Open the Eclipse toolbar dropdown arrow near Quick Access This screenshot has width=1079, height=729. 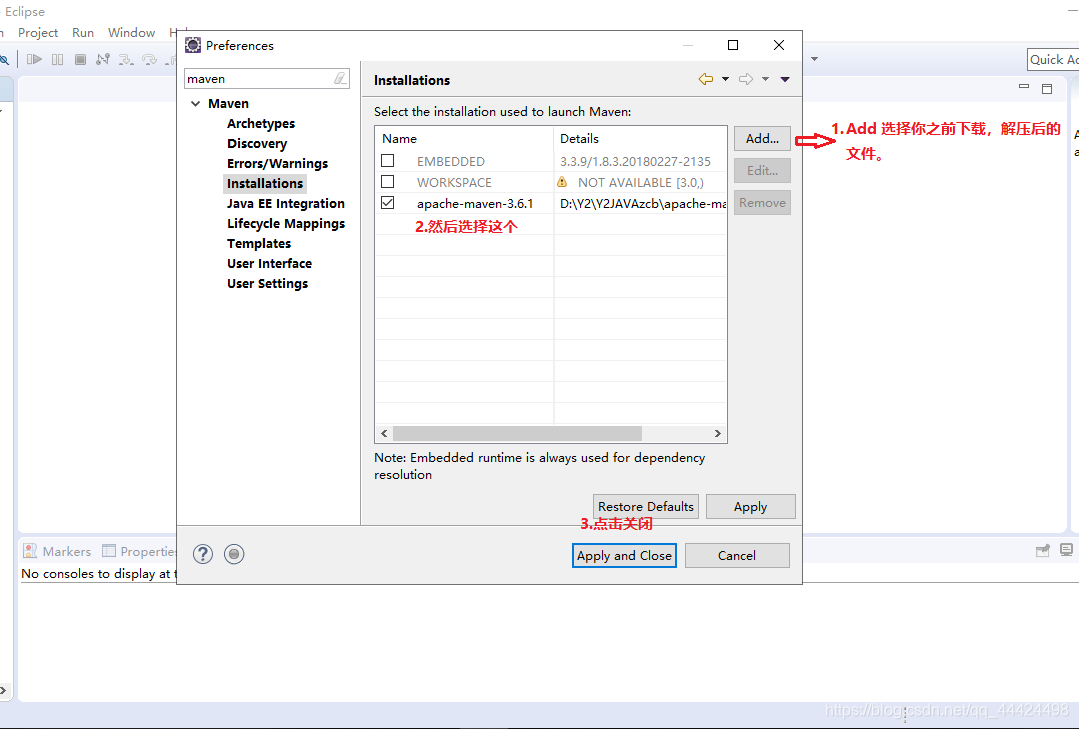tap(815, 59)
